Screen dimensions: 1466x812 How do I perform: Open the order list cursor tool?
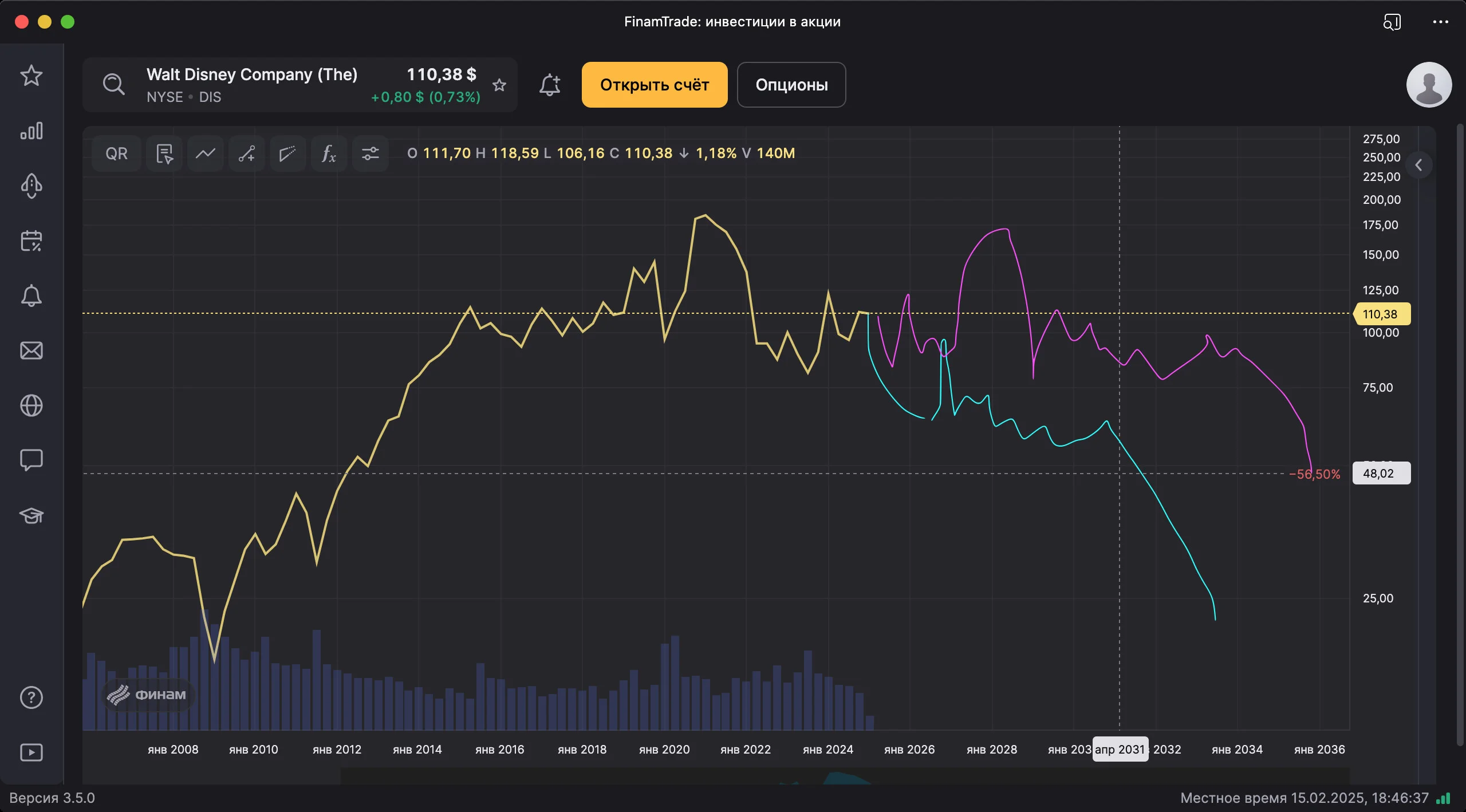tap(164, 153)
